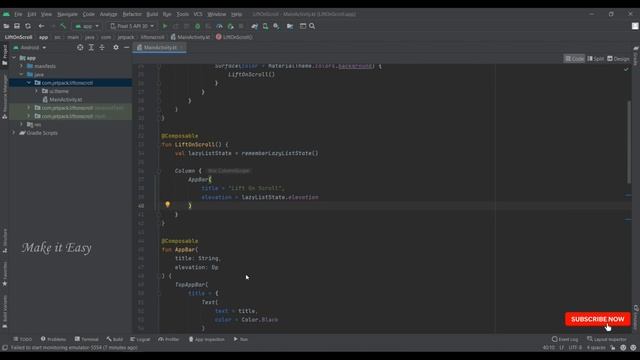Open the Refactor menu
Screen dimensions: 640x360
click(x=132, y=14)
